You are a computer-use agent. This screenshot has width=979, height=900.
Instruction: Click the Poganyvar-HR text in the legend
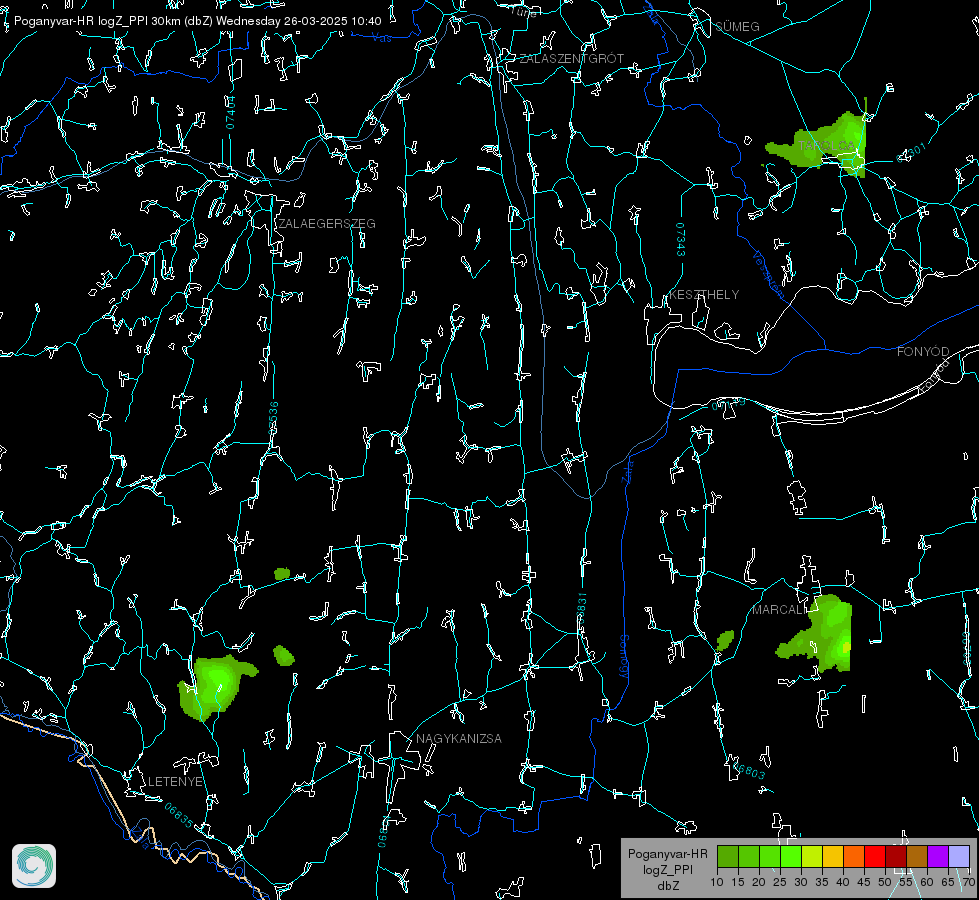click(667, 853)
